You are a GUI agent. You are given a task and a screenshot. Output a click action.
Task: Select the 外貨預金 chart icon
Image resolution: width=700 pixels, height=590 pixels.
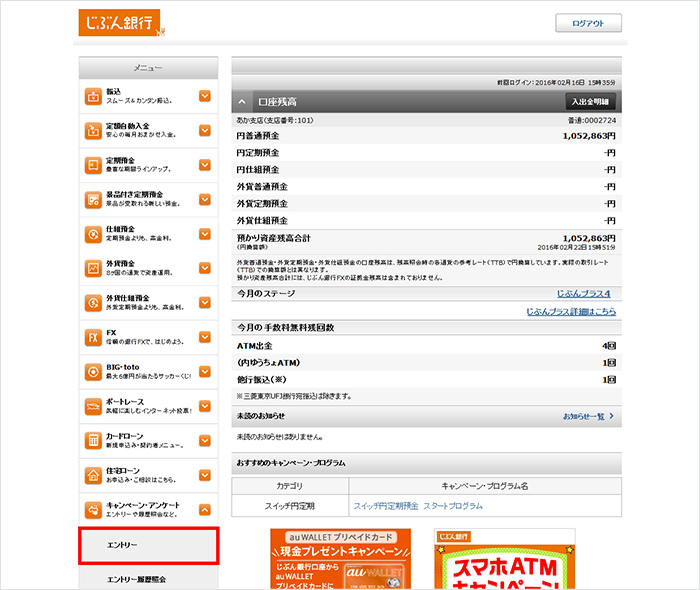[93, 269]
